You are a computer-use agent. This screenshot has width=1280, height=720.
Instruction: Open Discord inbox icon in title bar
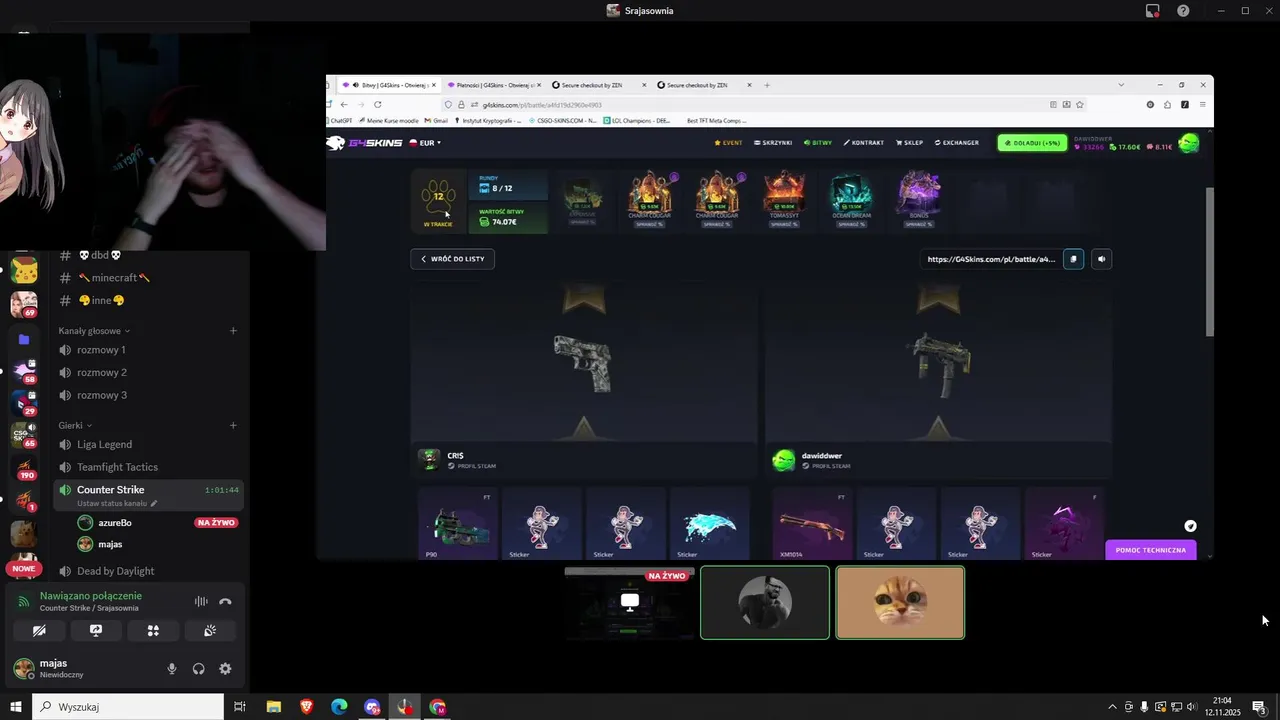[x=1153, y=11]
